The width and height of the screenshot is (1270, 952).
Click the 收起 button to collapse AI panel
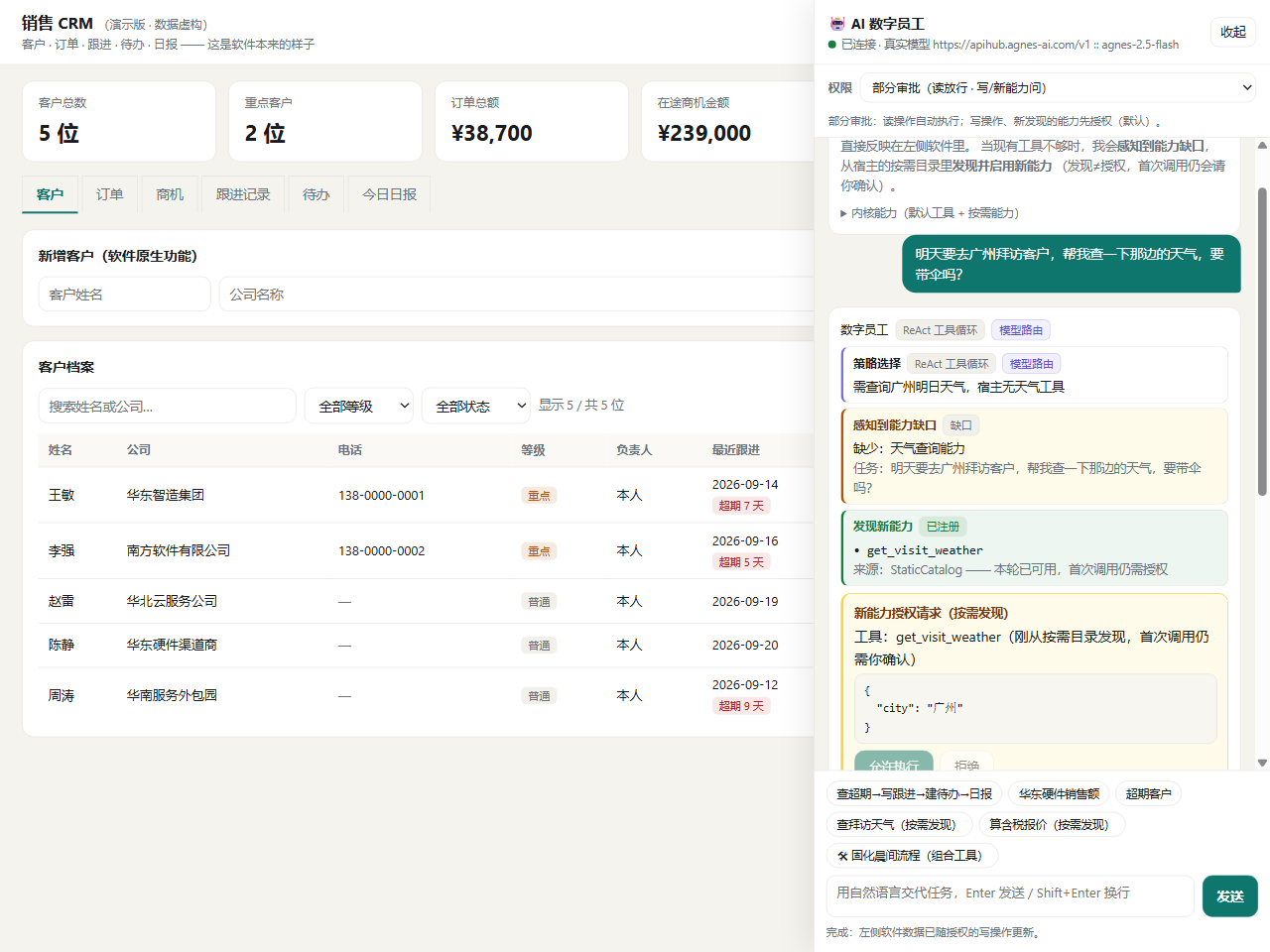coord(1233,32)
